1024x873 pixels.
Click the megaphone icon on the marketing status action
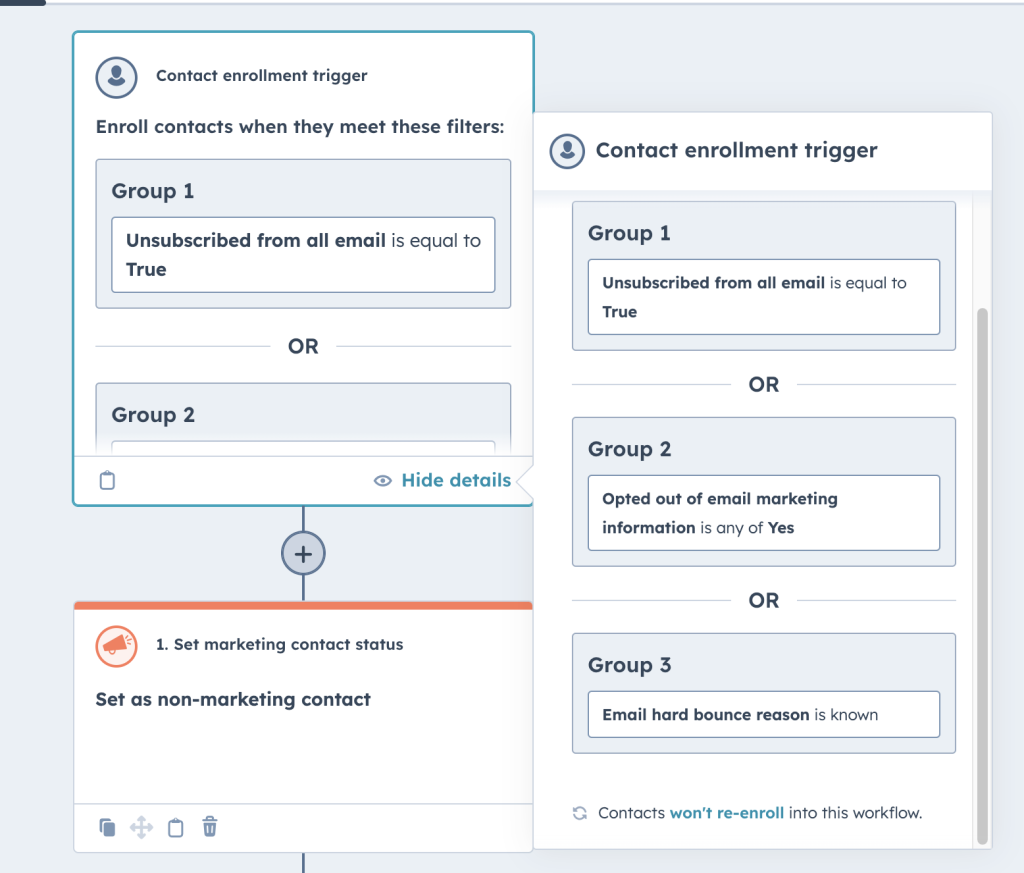click(x=115, y=645)
